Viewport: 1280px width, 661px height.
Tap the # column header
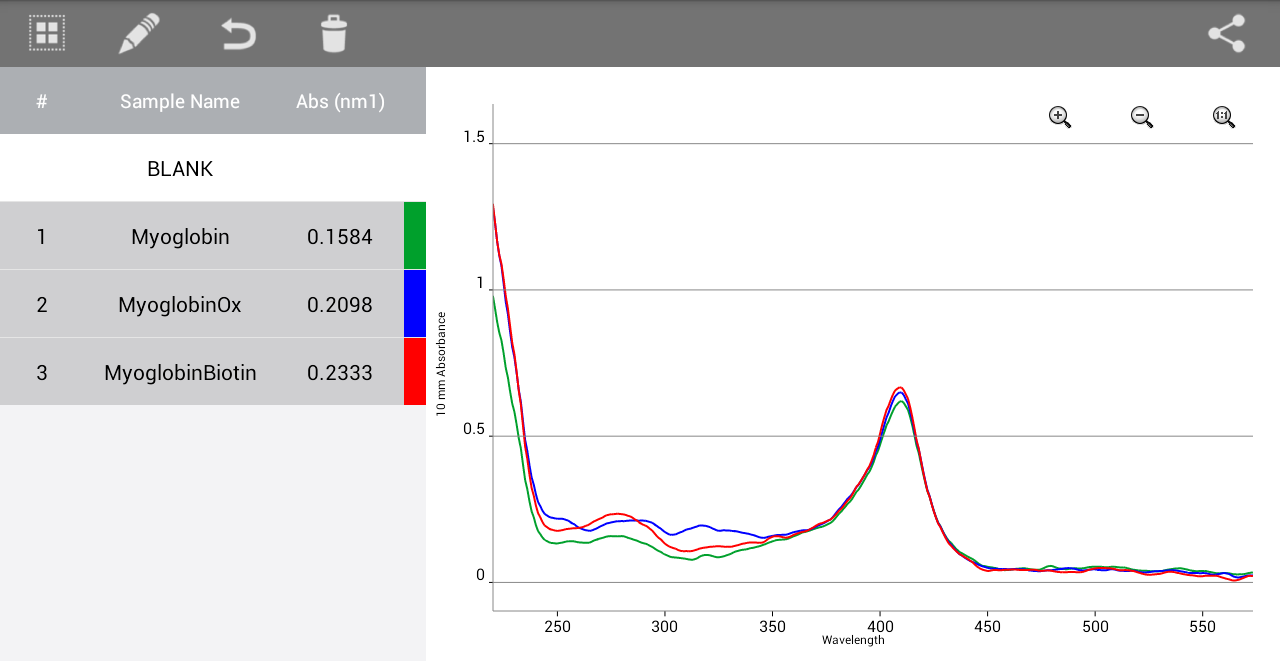point(42,101)
